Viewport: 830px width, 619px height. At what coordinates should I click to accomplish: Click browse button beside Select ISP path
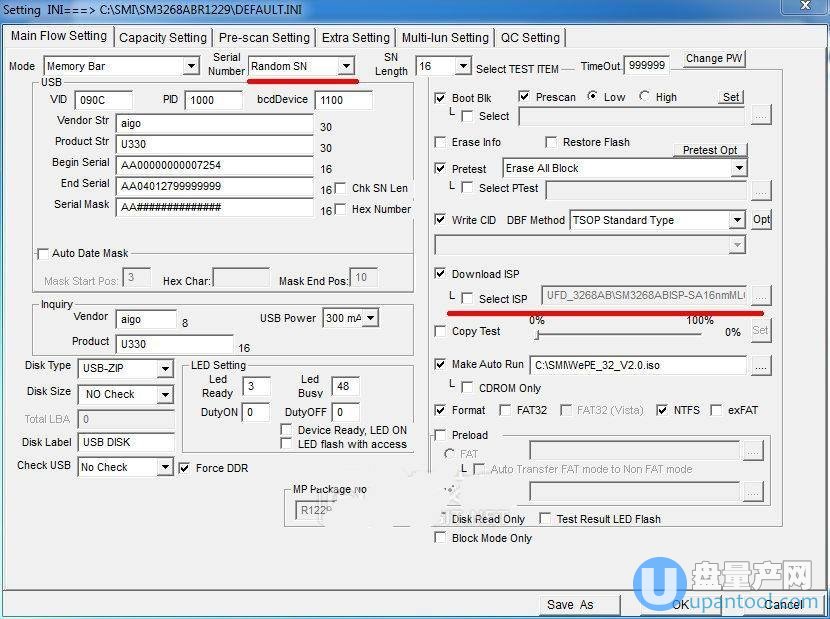762,296
